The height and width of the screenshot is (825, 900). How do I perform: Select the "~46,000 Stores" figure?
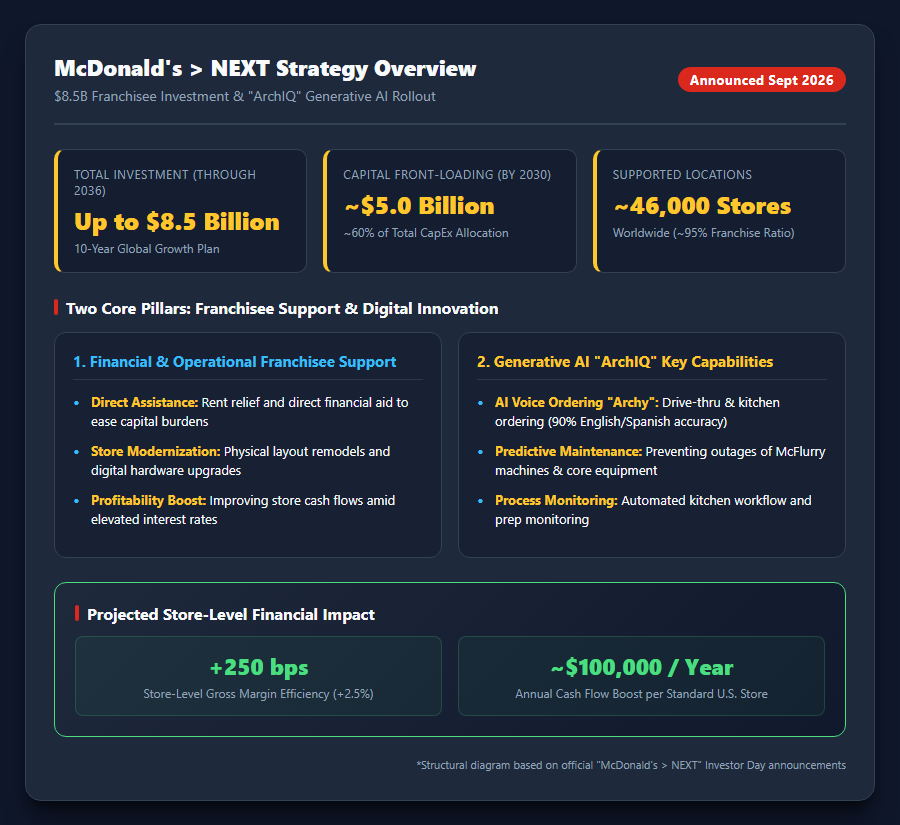click(x=702, y=206)
